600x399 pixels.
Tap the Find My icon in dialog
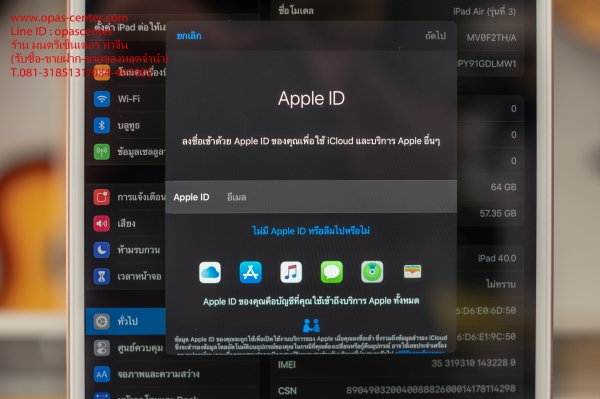[372, 272]
